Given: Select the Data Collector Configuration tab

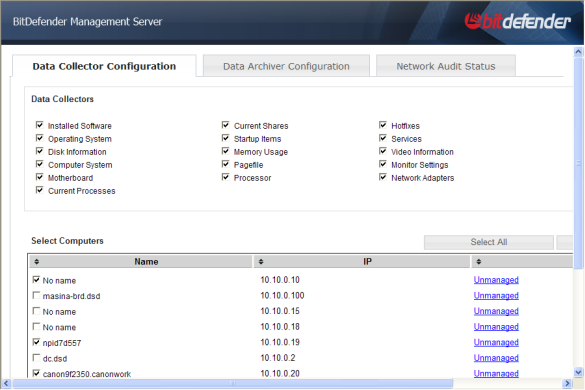Looking at the screenshot, I should [x=104, y=66].
